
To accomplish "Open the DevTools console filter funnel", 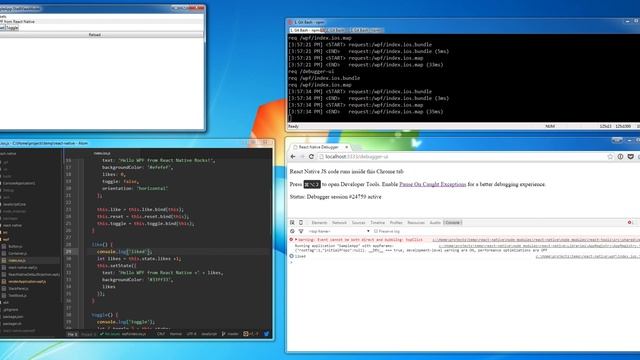I will (301, 231).
